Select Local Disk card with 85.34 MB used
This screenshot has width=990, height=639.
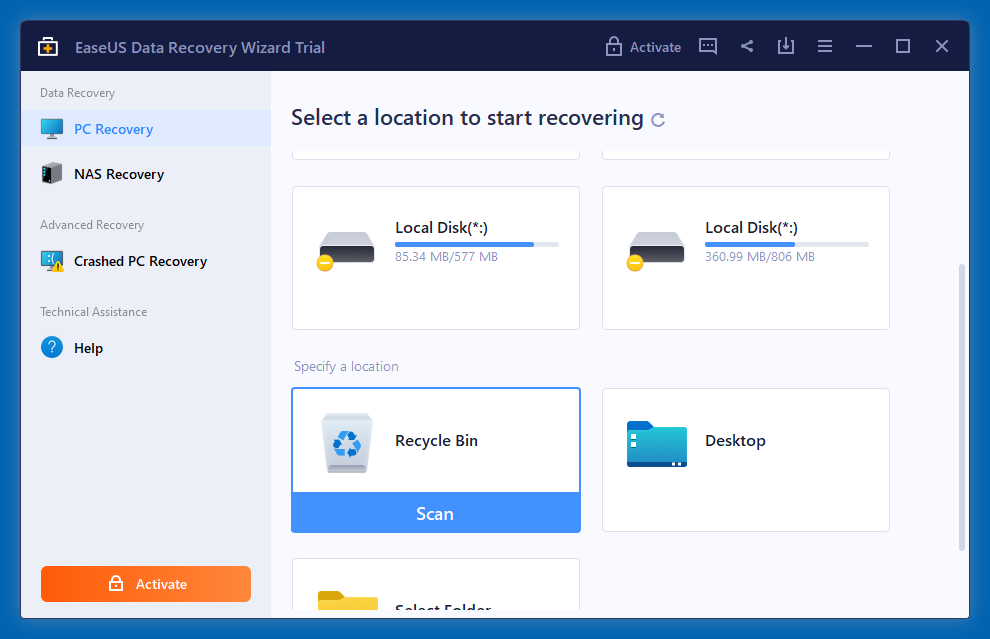tap(436, 258)
